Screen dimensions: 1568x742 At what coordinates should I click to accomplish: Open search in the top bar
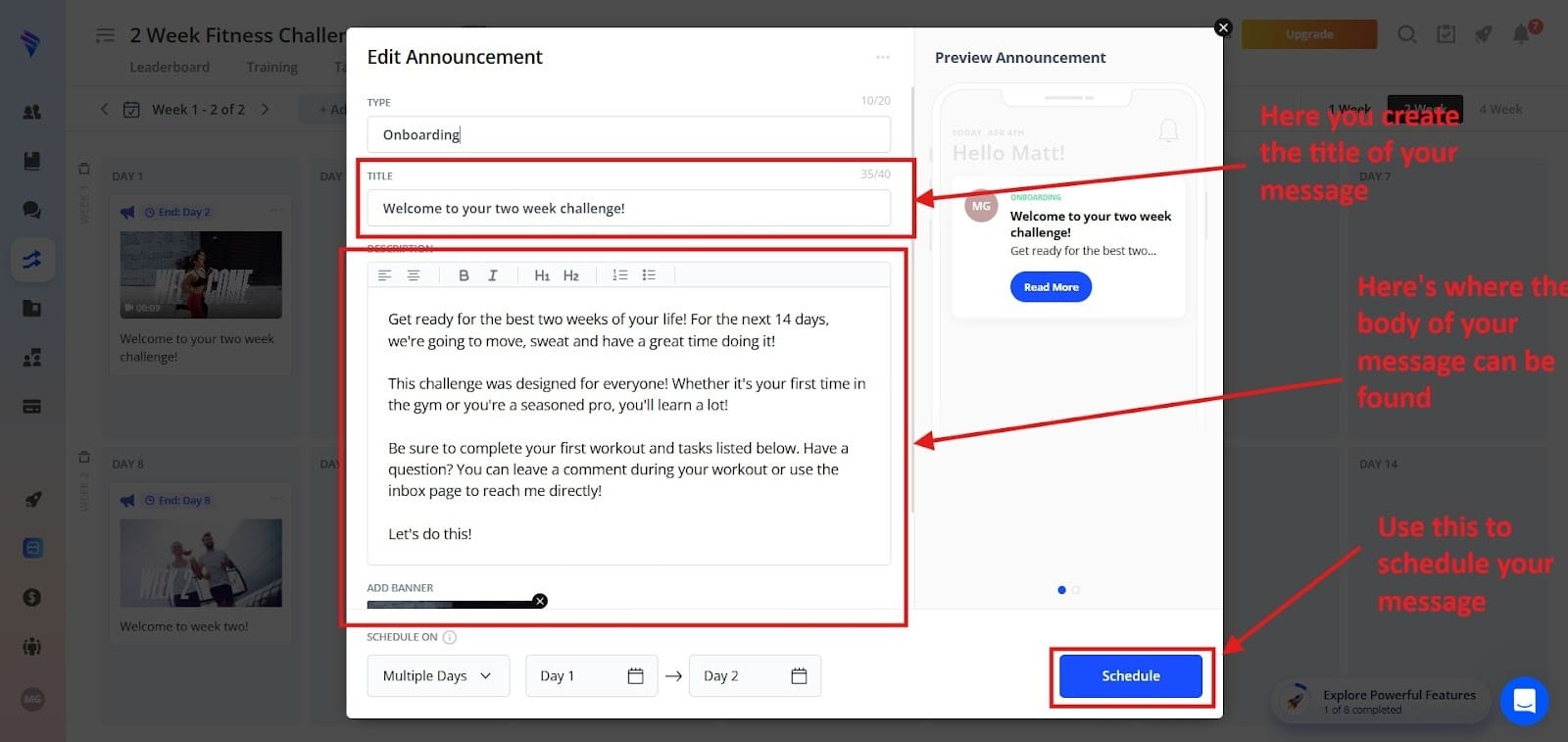point(1407,34)
